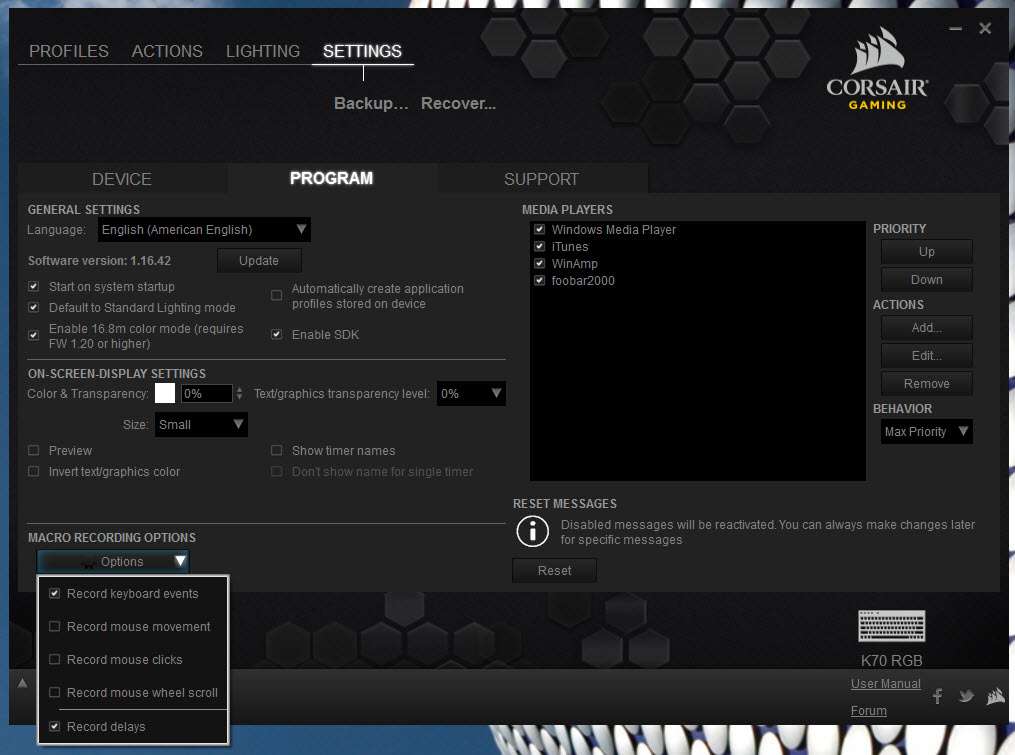This screenshot has width=1015, height=755.
Task: Disable Record keyboard events
Action: (54, 593)
